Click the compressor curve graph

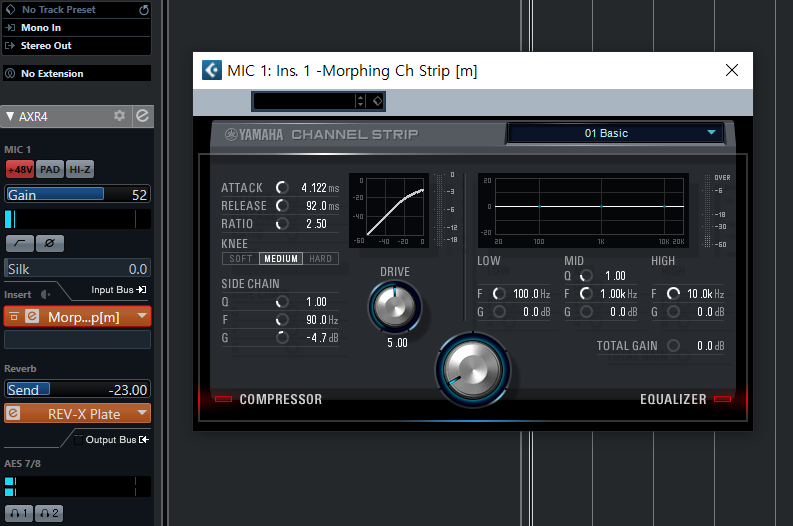389,210
